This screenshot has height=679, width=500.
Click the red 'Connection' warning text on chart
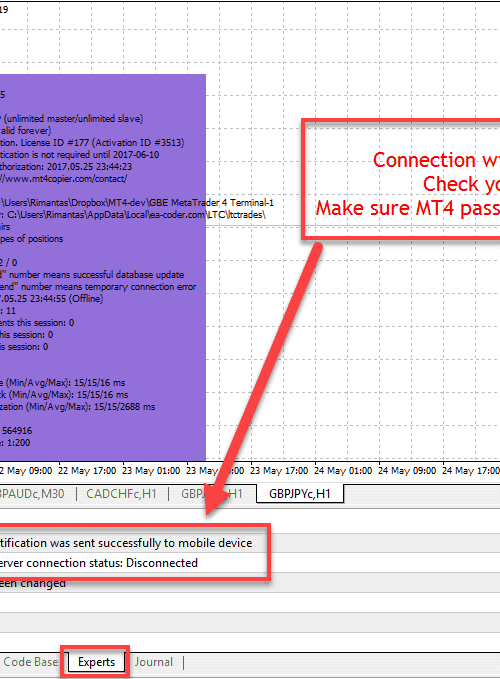click(x=436, y=160)
